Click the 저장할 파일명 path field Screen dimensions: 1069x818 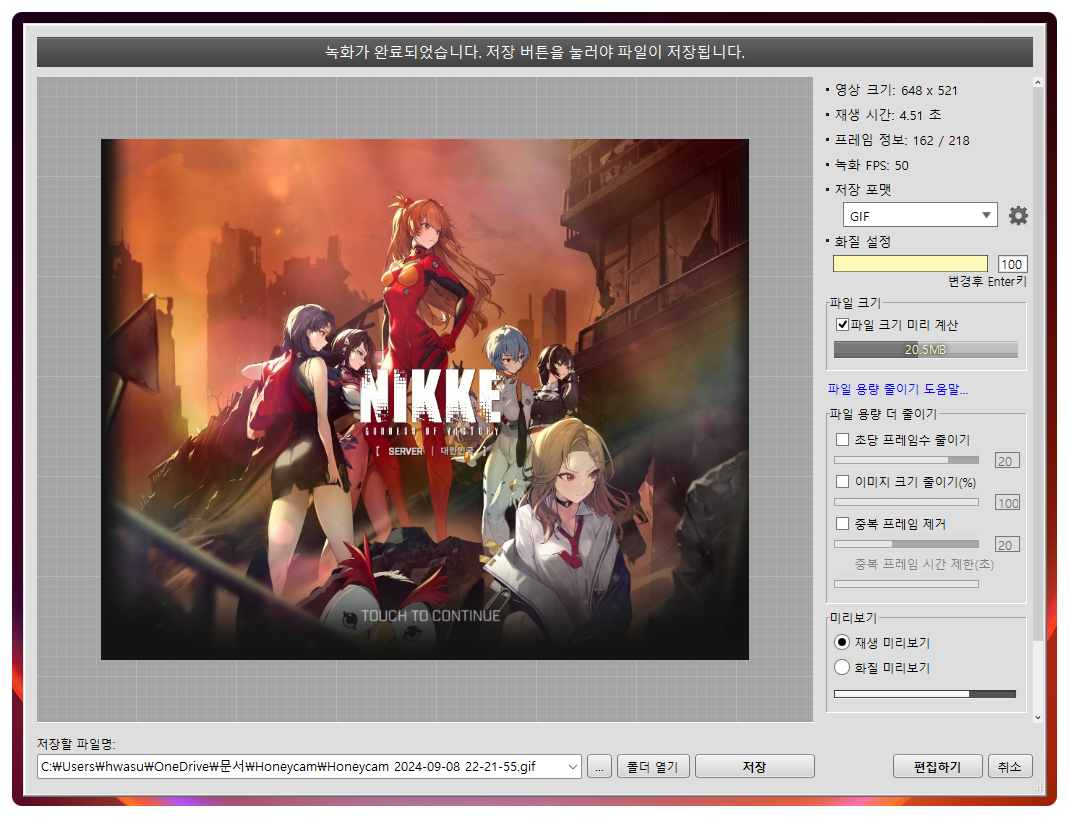(309, 767)
